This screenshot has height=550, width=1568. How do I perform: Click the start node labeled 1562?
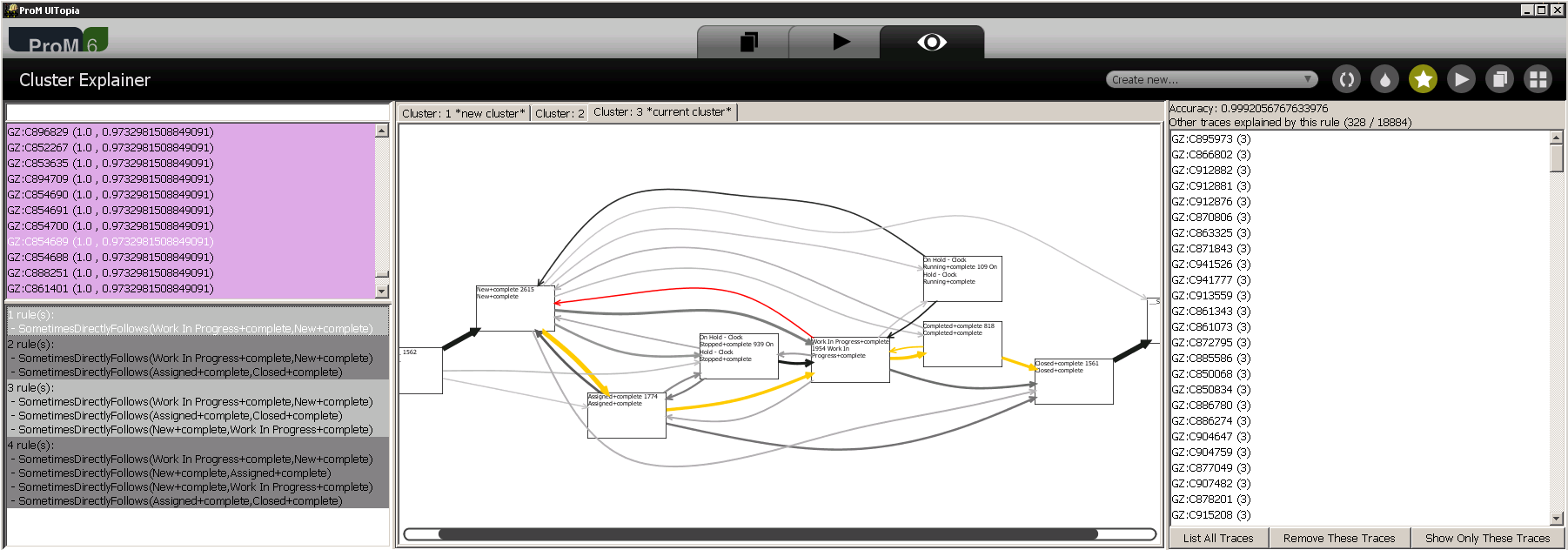421,371
